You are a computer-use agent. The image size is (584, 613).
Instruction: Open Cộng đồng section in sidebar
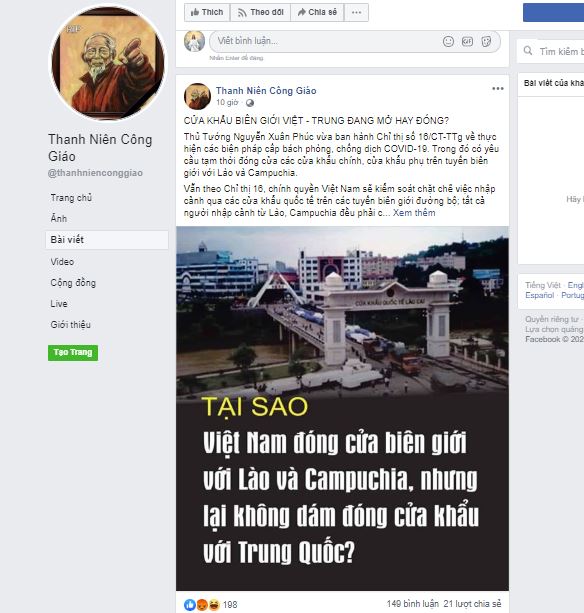[73, 283]
